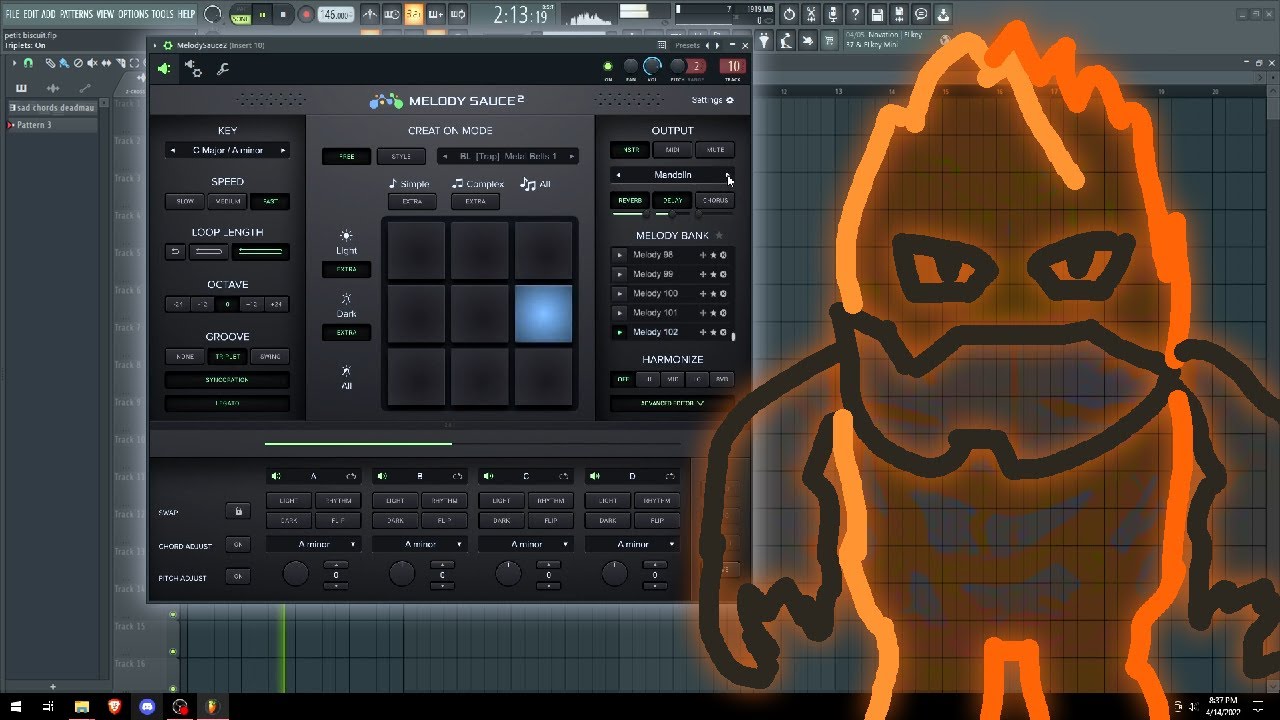
Task: Click the EXTRA button under Simple
Action: click(412, 202)
